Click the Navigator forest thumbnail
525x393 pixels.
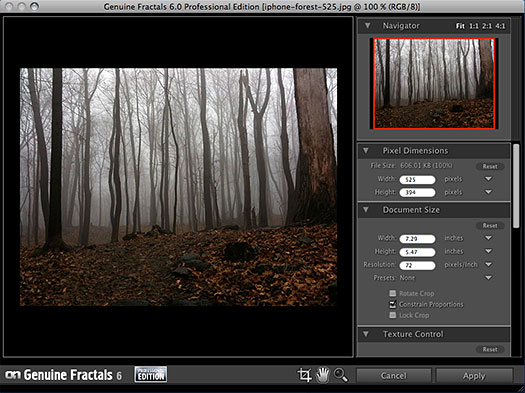(x=434, y=83)
